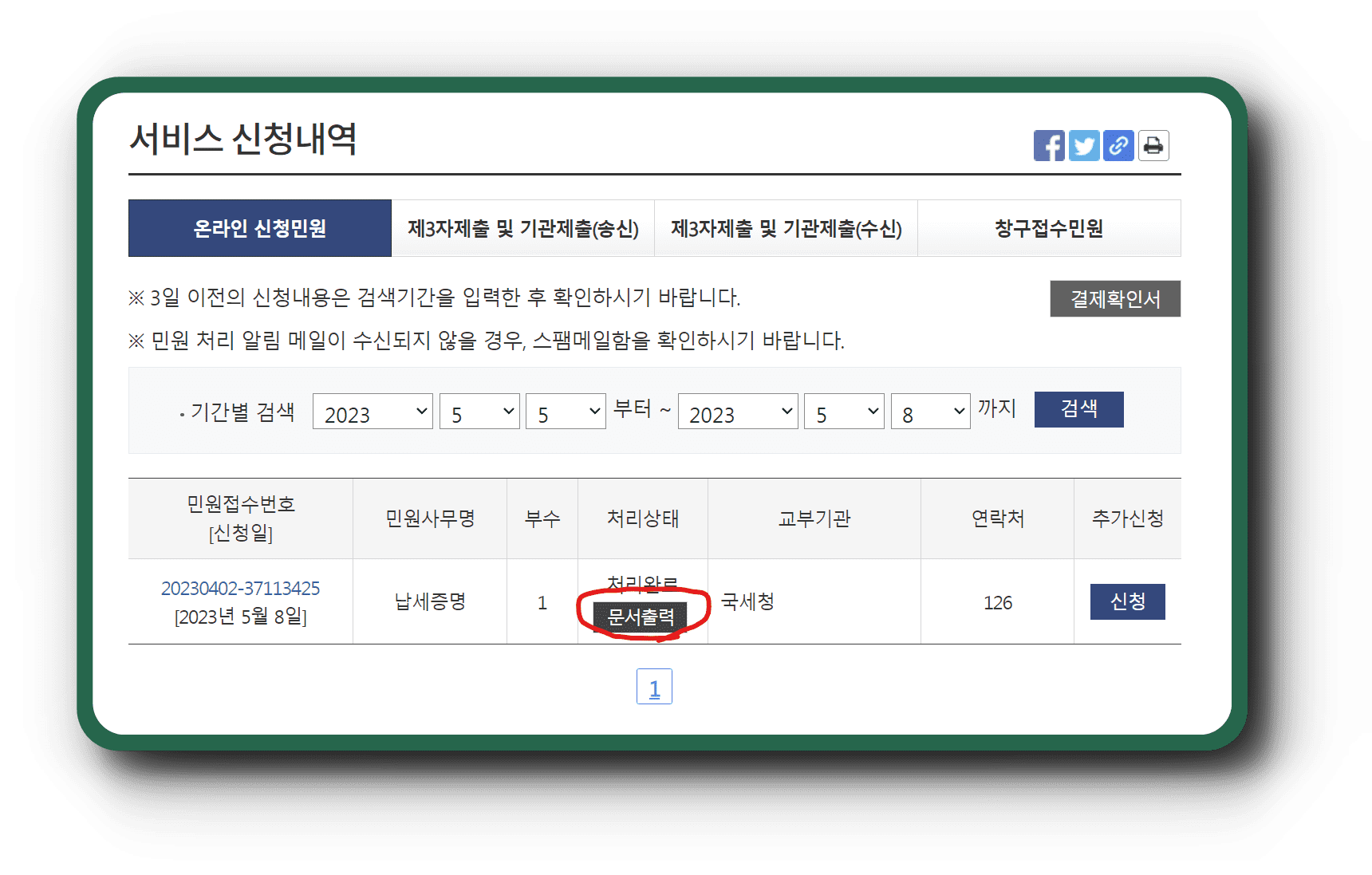Select the 서비스 신청내역 page heading
This screenshot has width=1372, height=875.
pos(242,139)
